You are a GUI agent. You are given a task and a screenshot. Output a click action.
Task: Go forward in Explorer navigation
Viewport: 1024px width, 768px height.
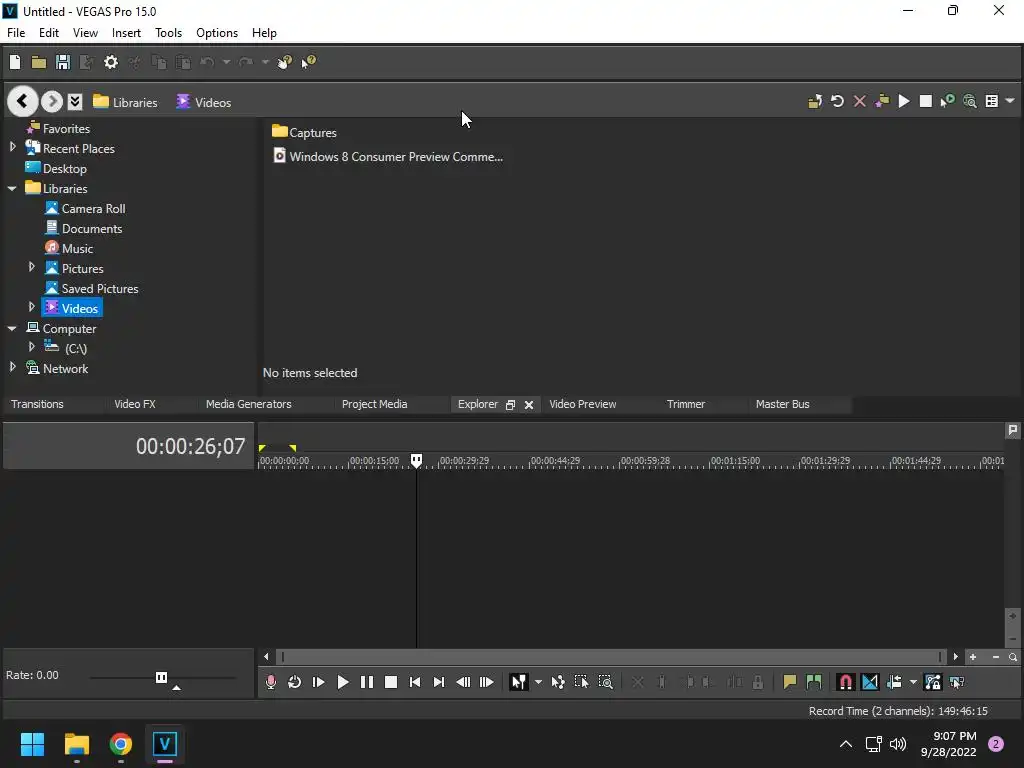click(52, 102)
